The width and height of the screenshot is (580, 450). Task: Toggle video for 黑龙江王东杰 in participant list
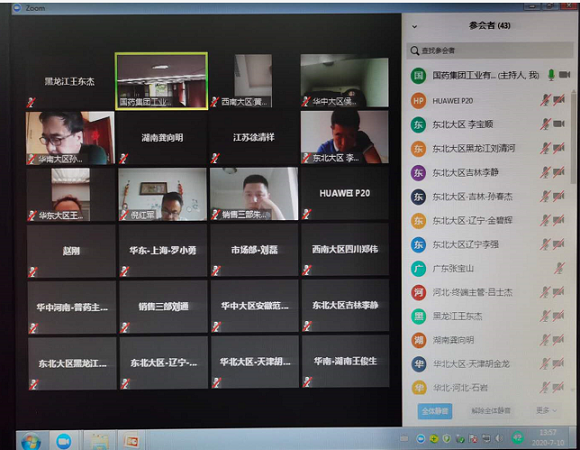click(x=559, y=316)
